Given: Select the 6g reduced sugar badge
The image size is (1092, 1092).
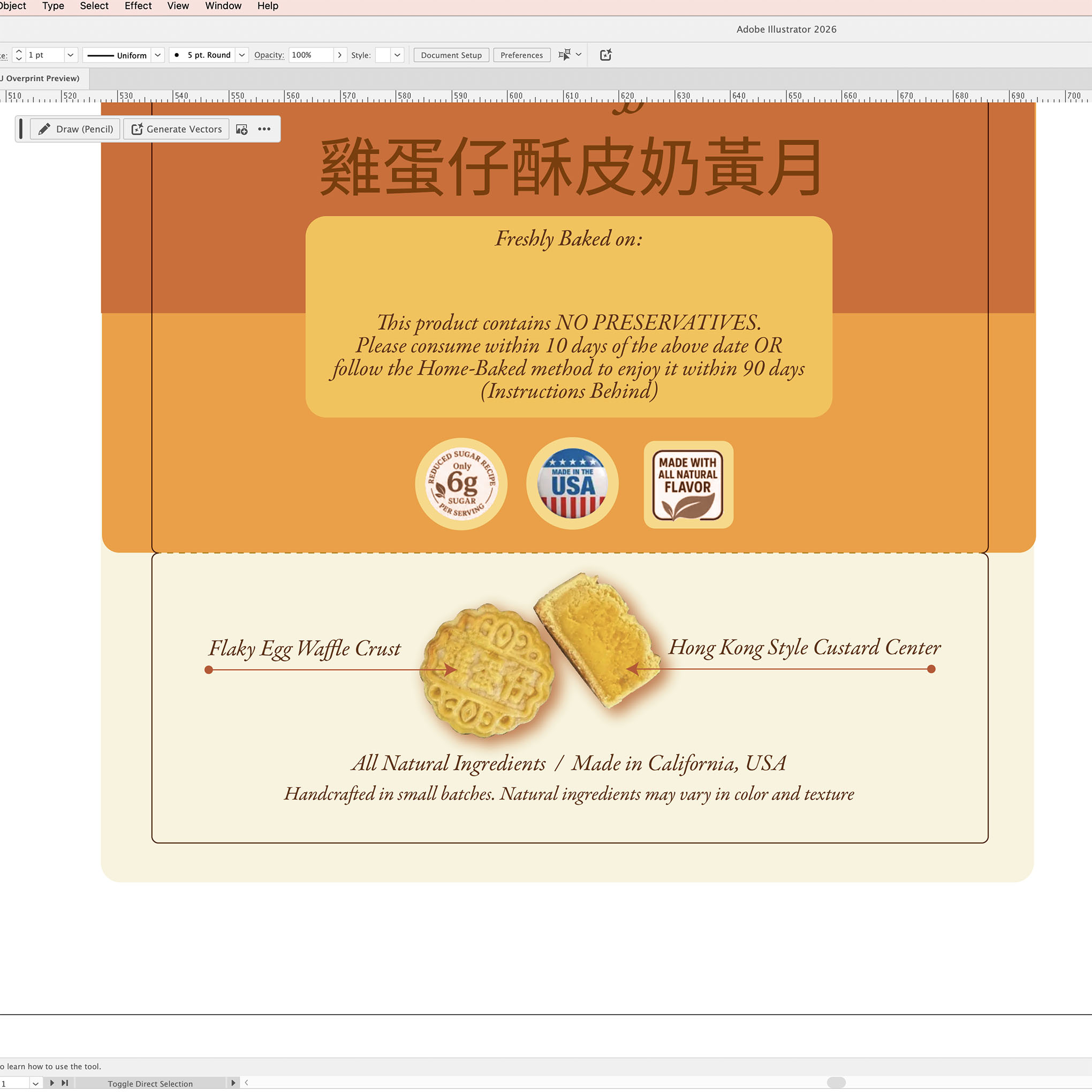Looking at the screenshot, I should [461, 484].
